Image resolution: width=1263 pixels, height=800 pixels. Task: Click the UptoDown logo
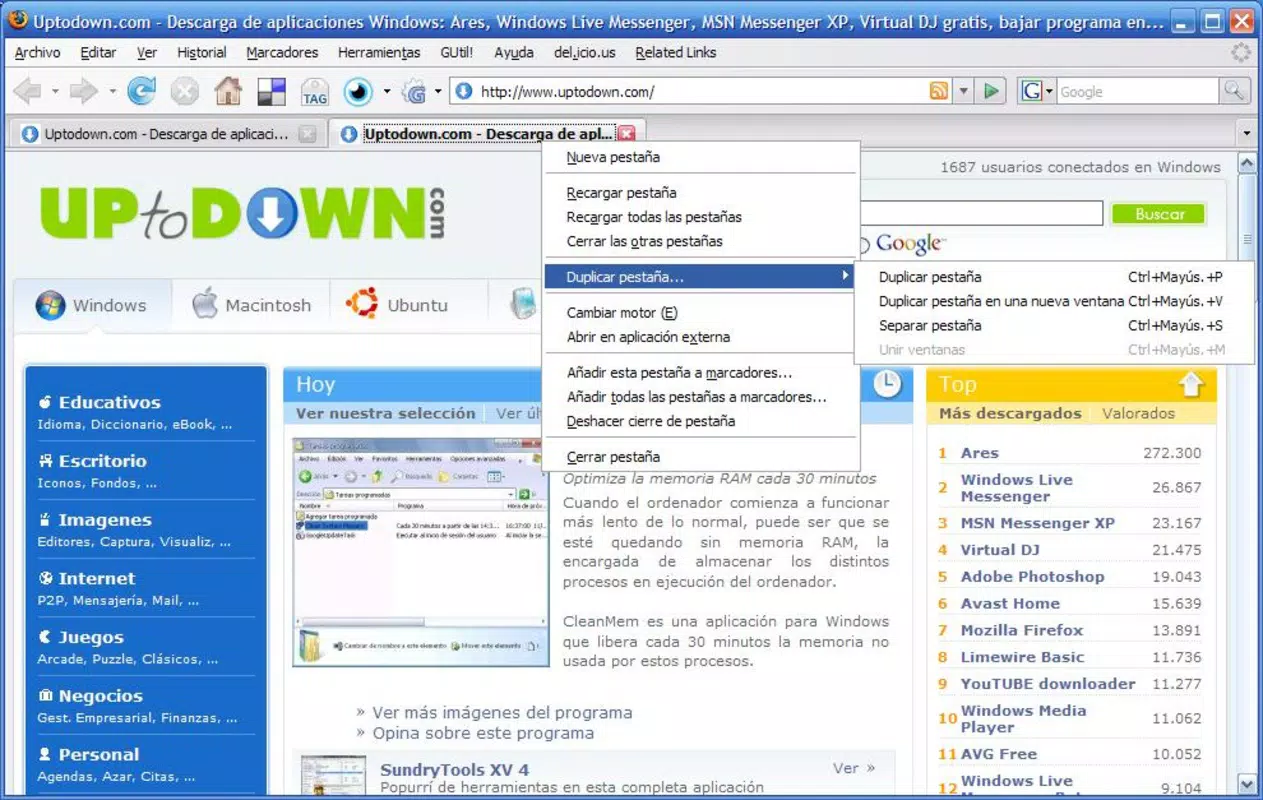(x=242, y=213)
